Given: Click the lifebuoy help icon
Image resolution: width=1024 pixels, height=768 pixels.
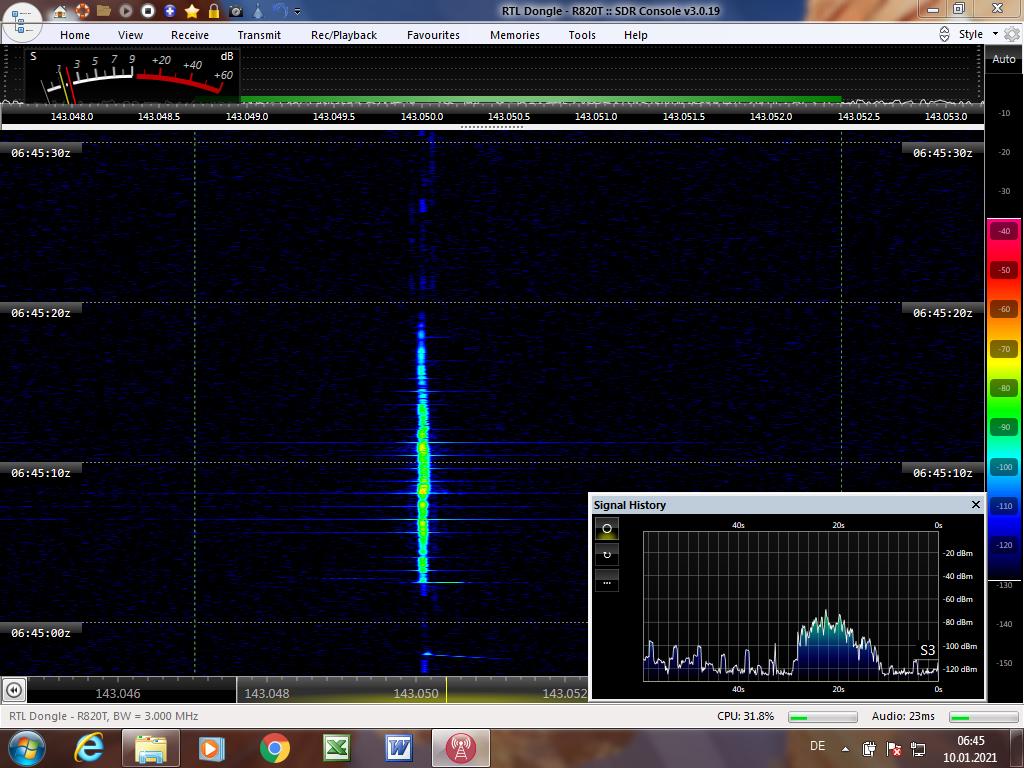Looking at the screenshot, I should pyautogui.click(x=82, y=11).
